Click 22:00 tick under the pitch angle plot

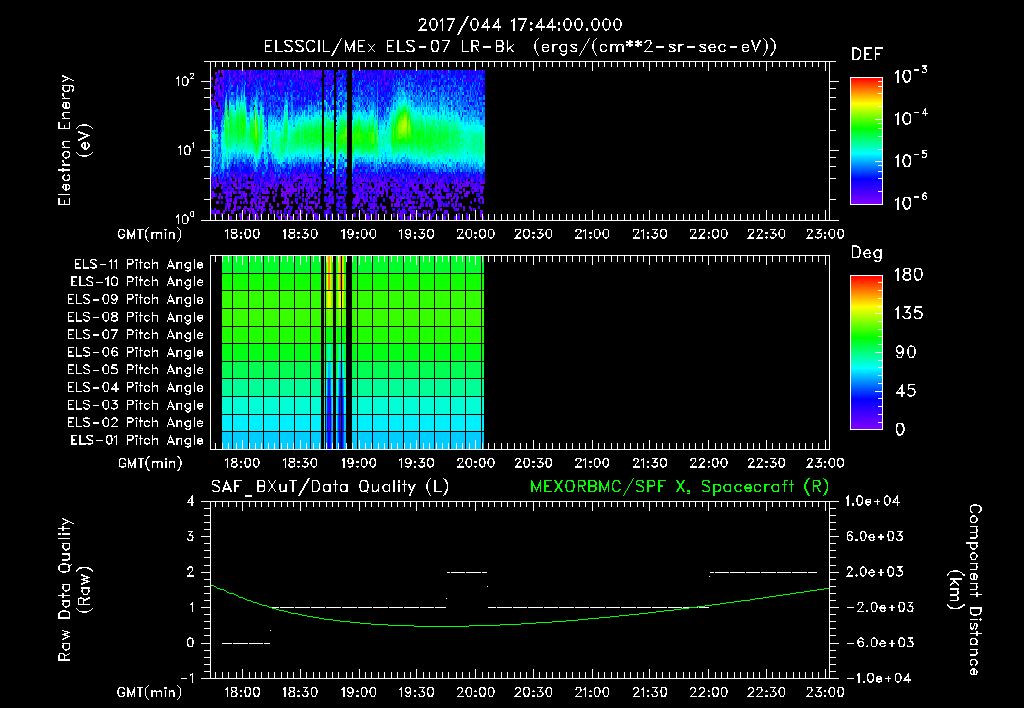[x=709, y=464]
